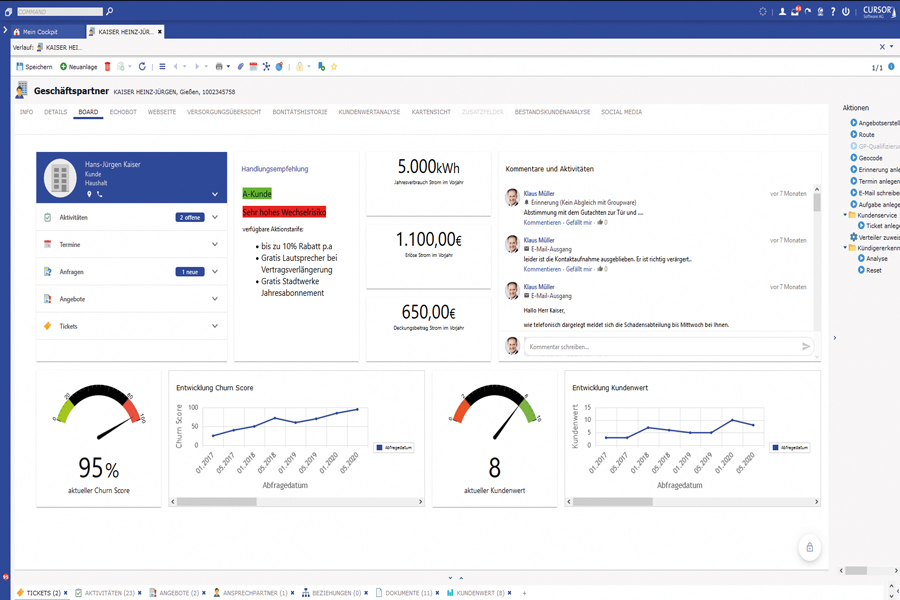
Task: Expand the Tickets section in contact card
Action: [x=214, y=326]
